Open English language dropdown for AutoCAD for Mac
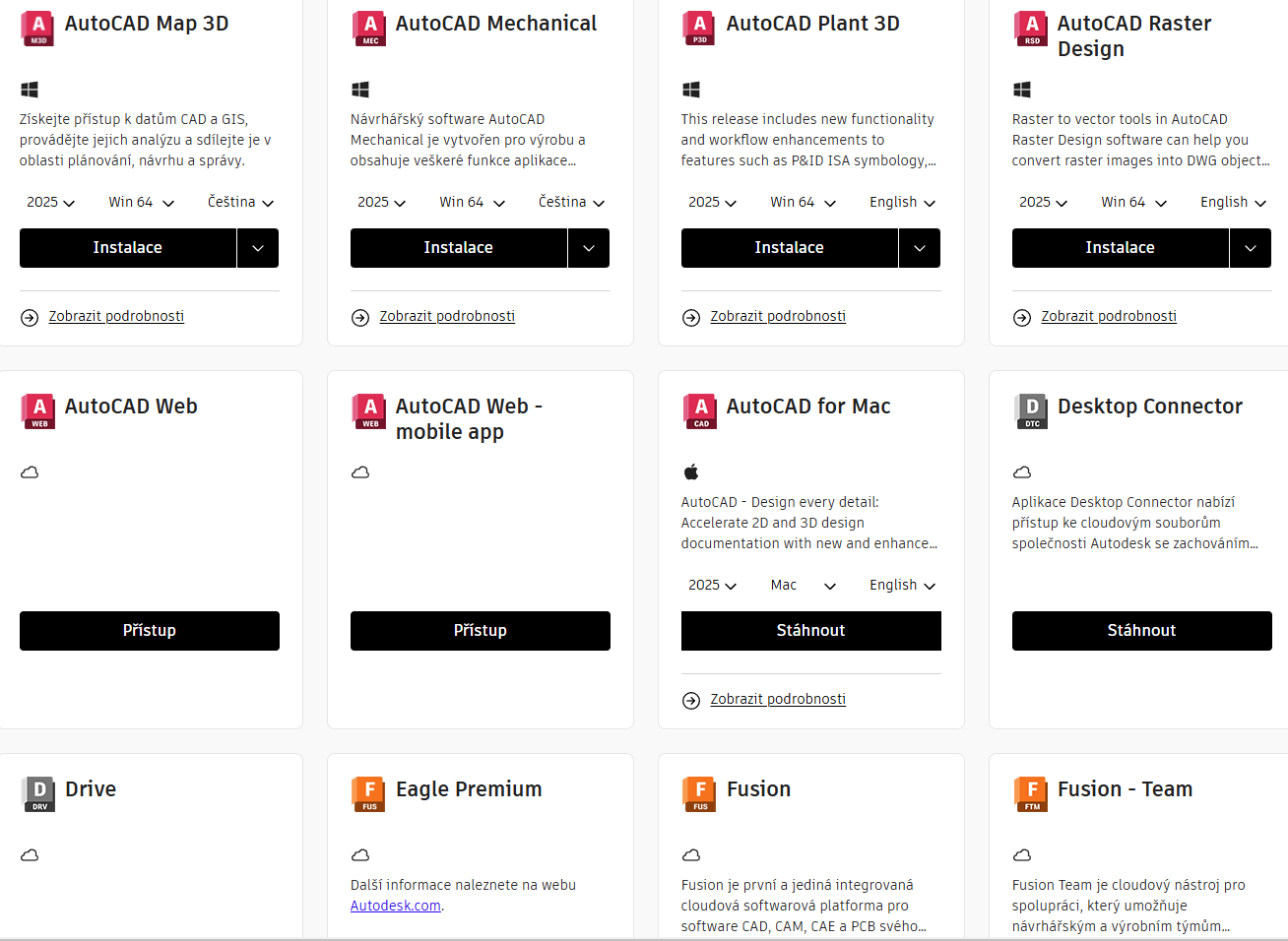The width and height of the screenshot is (1288, 941). click(902, 585)
